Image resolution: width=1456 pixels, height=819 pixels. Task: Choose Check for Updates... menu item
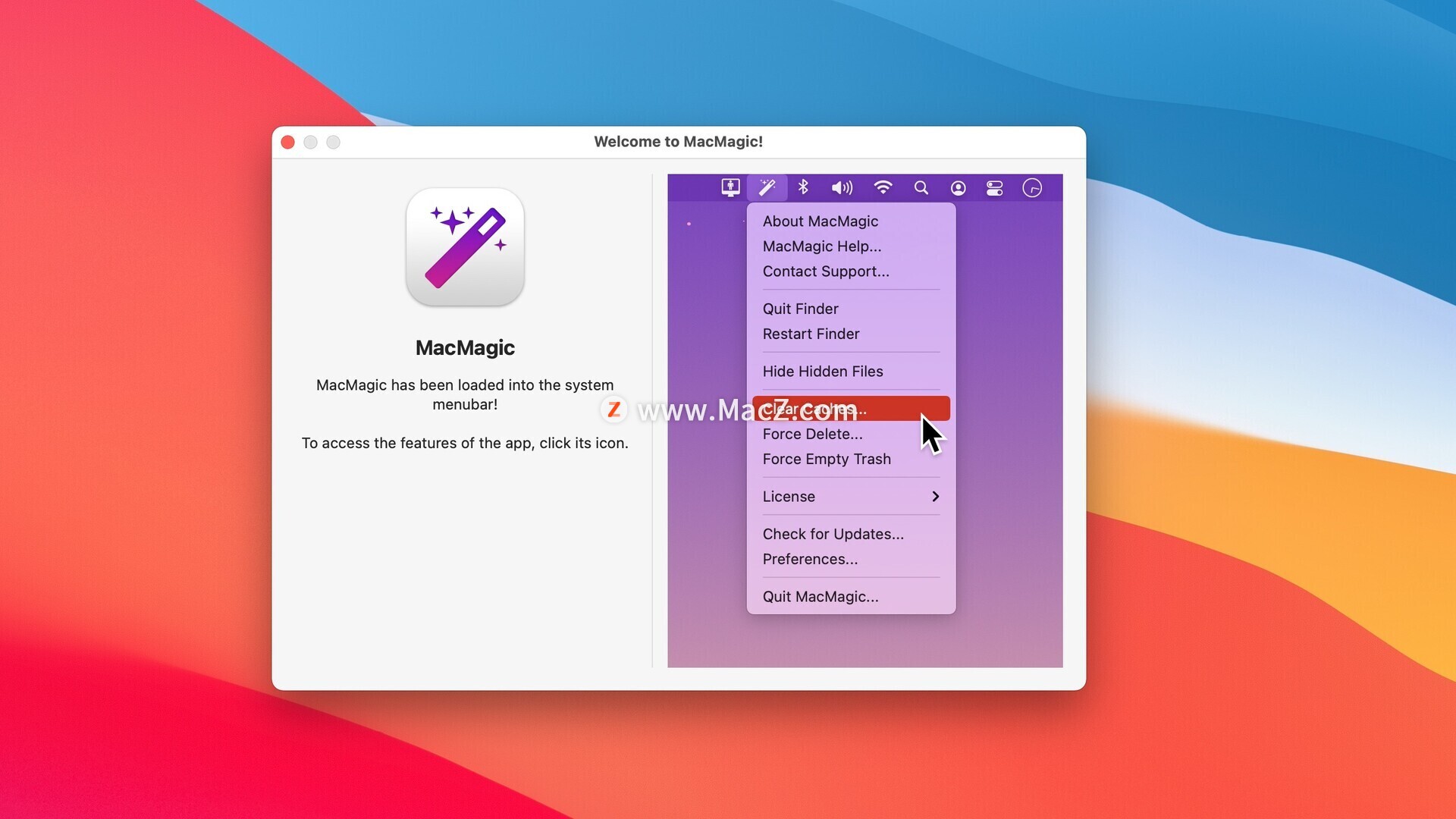click(851, 534)
